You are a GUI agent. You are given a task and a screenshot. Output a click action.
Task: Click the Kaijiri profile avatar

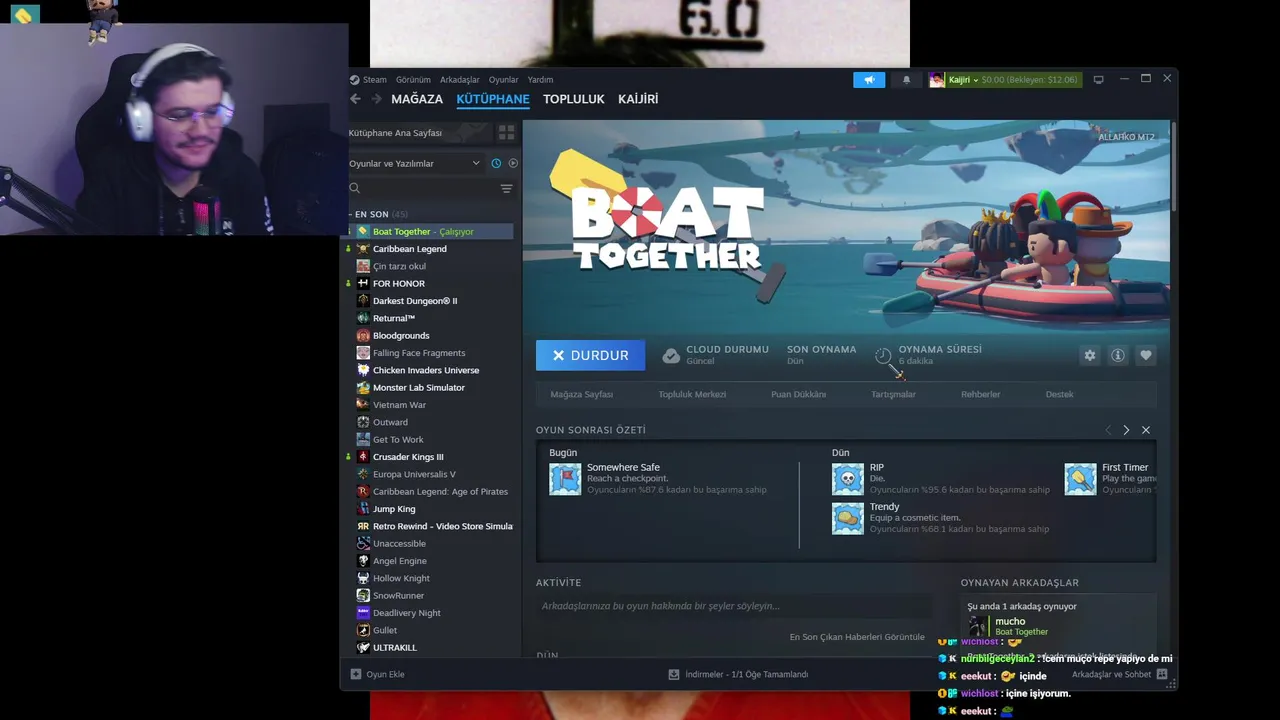pos(936,80)
